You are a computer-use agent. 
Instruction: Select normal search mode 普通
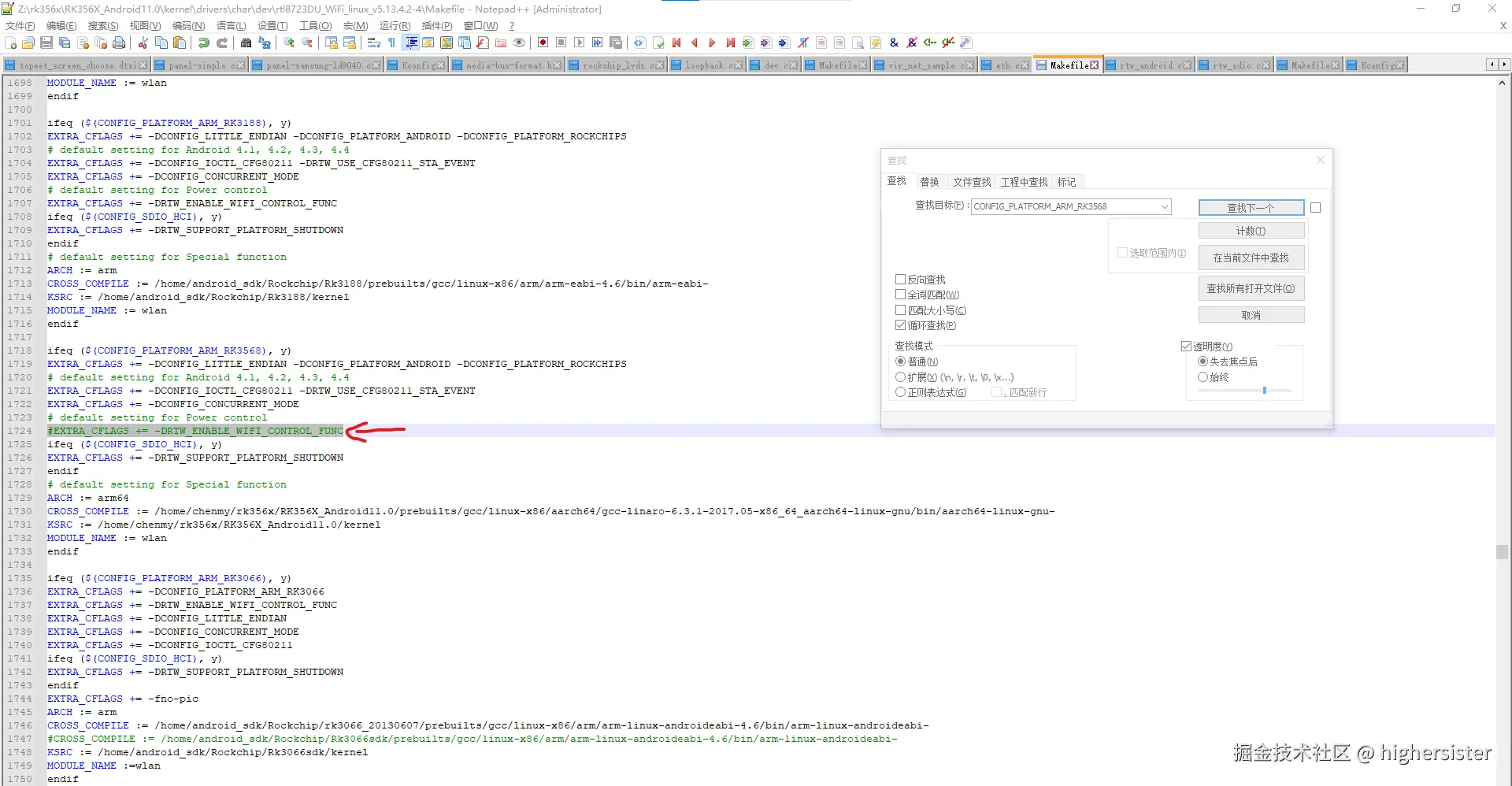[900, 361]
